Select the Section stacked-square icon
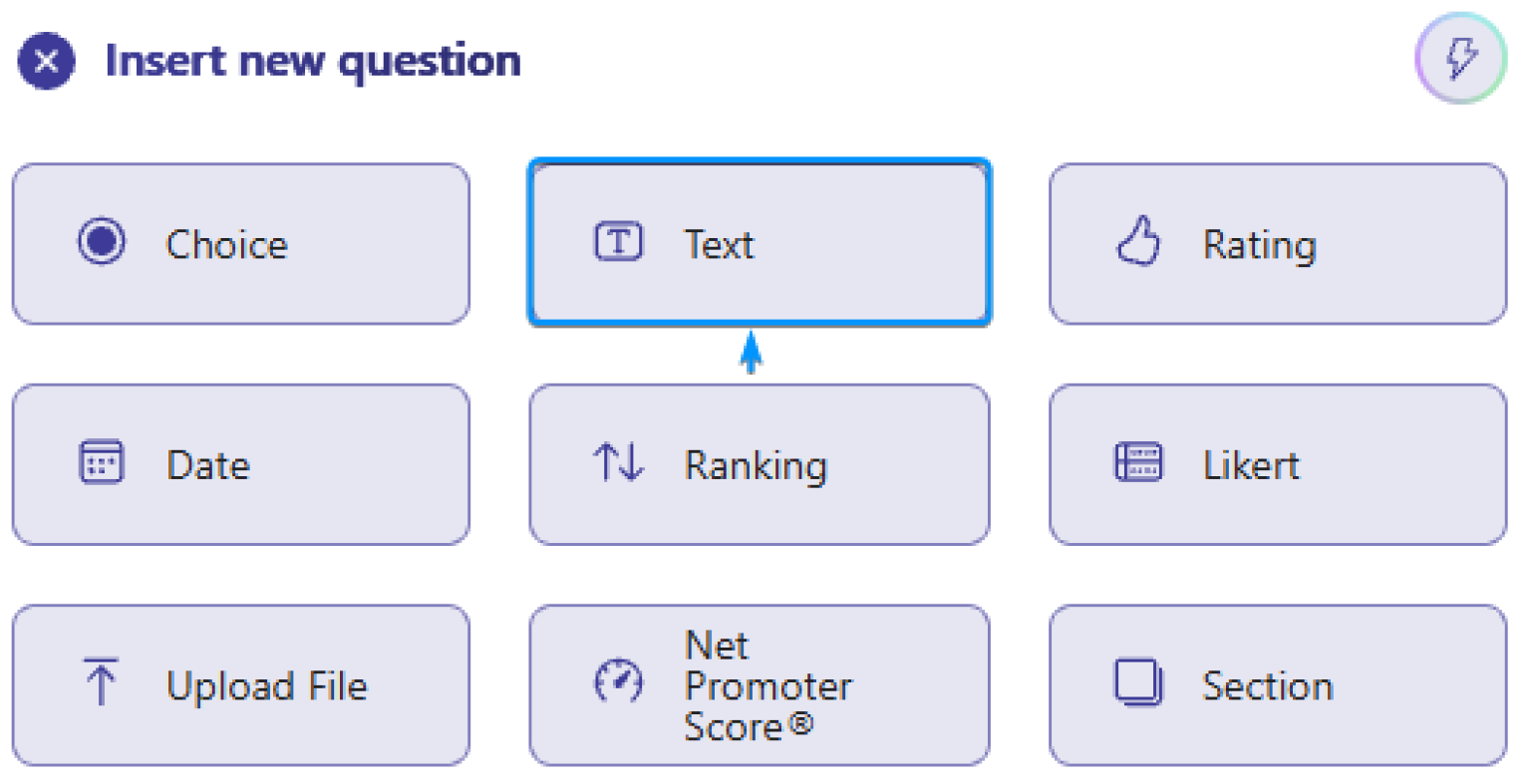Screen dimensions: 1531x784 [x=1138, y=683]
